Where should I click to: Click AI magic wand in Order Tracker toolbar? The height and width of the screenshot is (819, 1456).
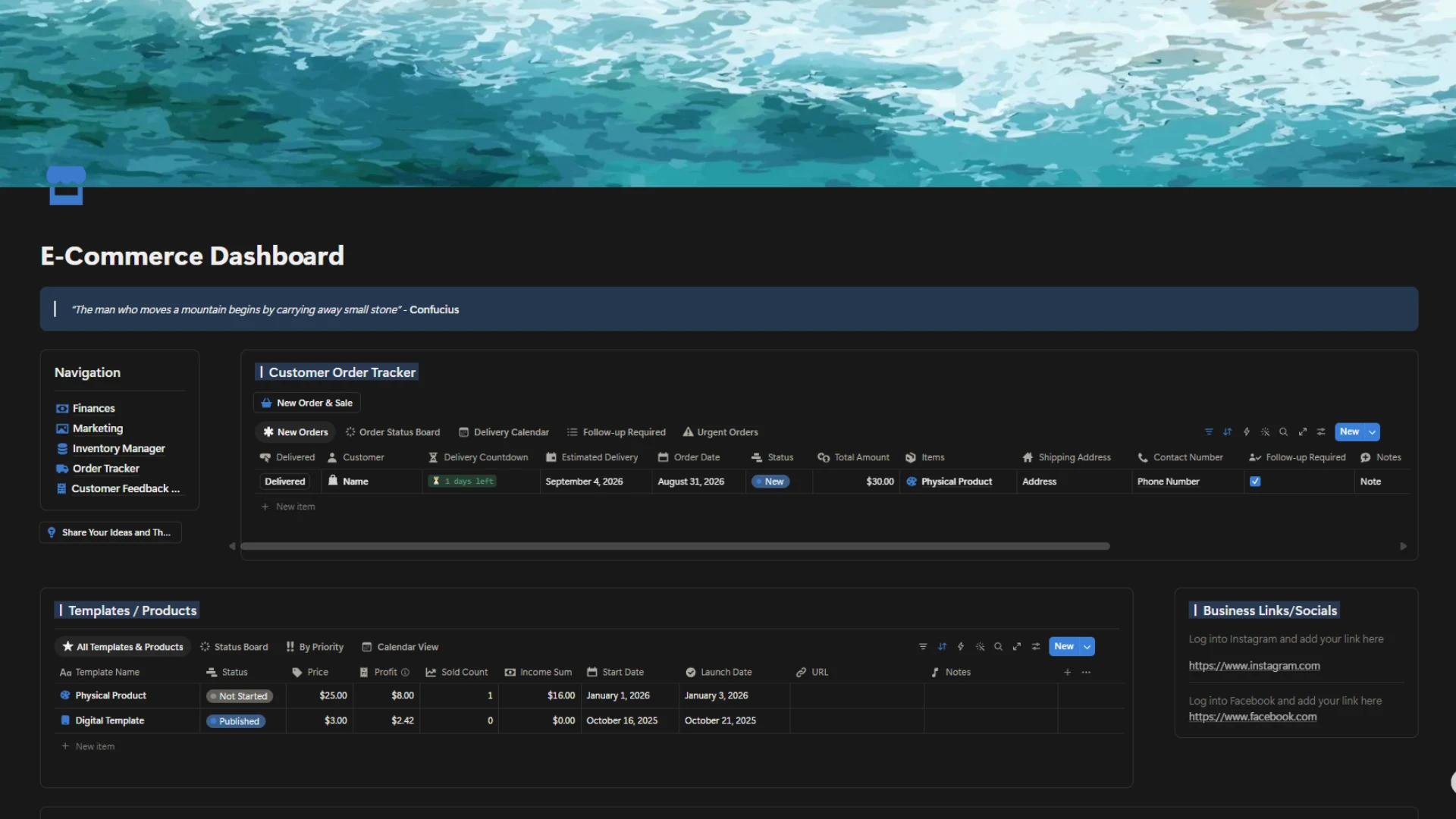[1265, 431]
